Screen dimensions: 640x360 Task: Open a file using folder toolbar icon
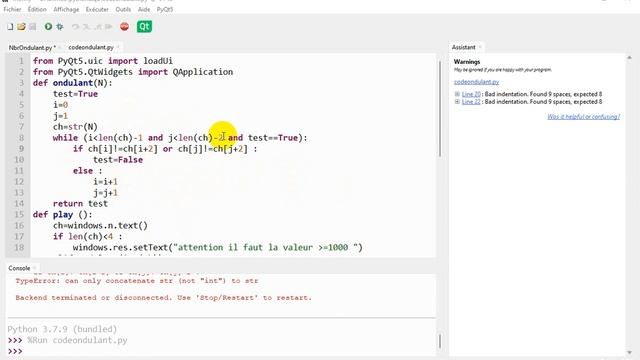tap(21, 27)
